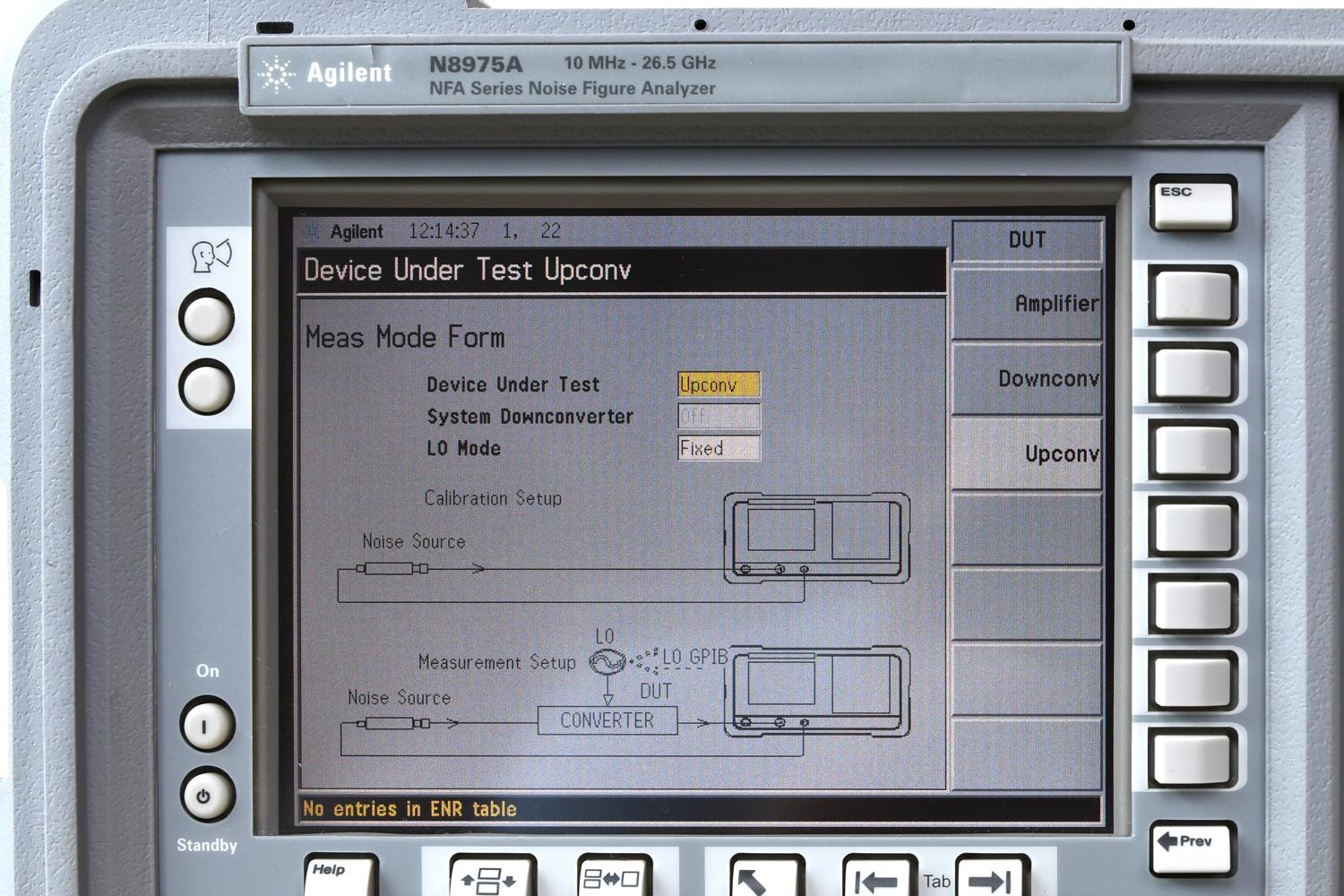1344x896 pixels.
Task: Click the Noise Source symbol in Measurement Setup
Action: pyautogui.click(x=393, y=723)
